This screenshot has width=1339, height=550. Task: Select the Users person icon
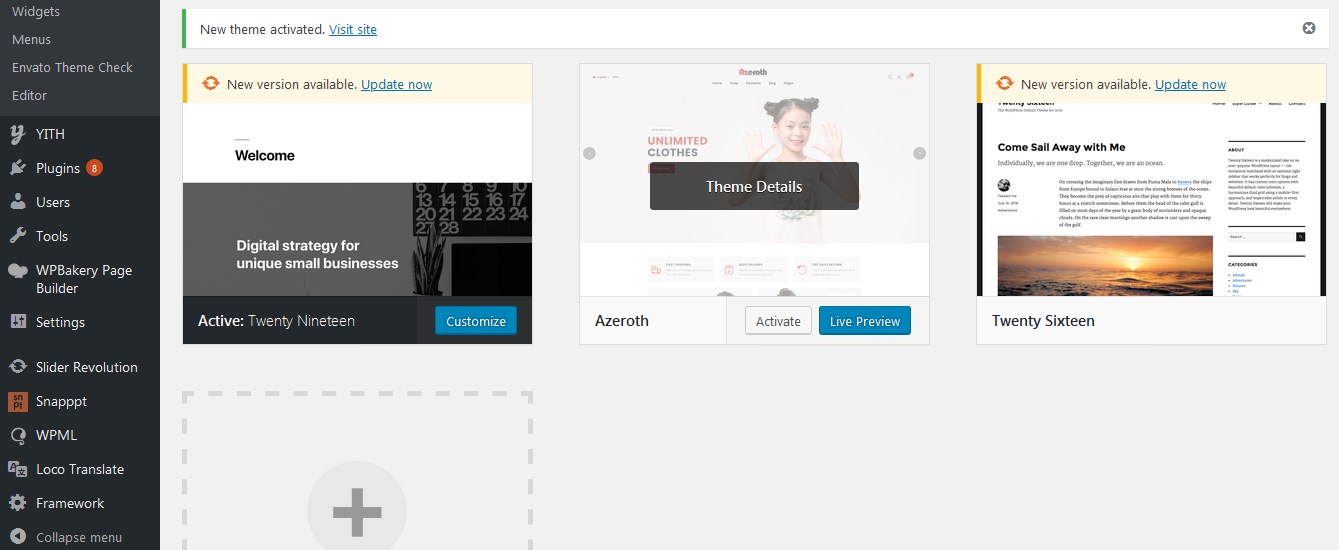[18, 202]
